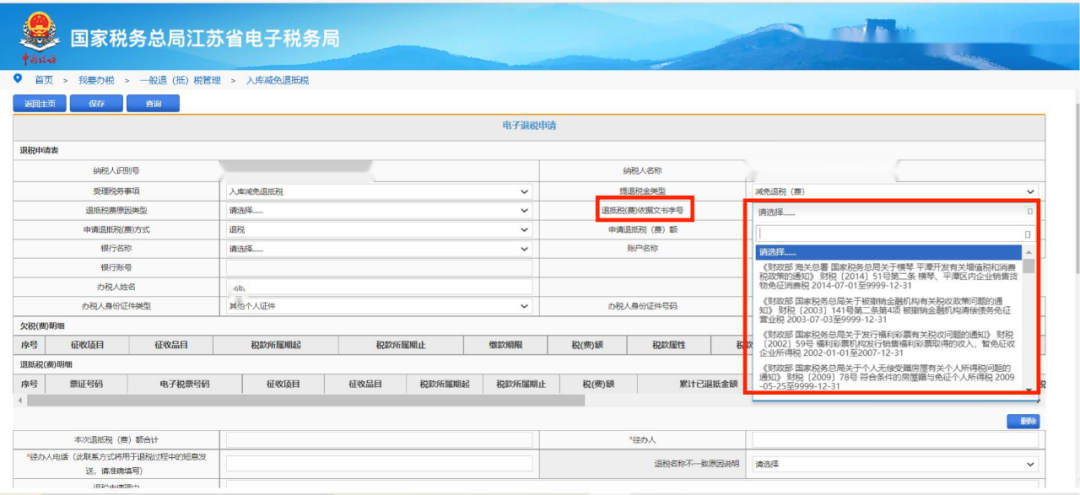Open 退税名称不一致原因说明 dropdown
This screenshot has width=1080, height=495.
895,464
